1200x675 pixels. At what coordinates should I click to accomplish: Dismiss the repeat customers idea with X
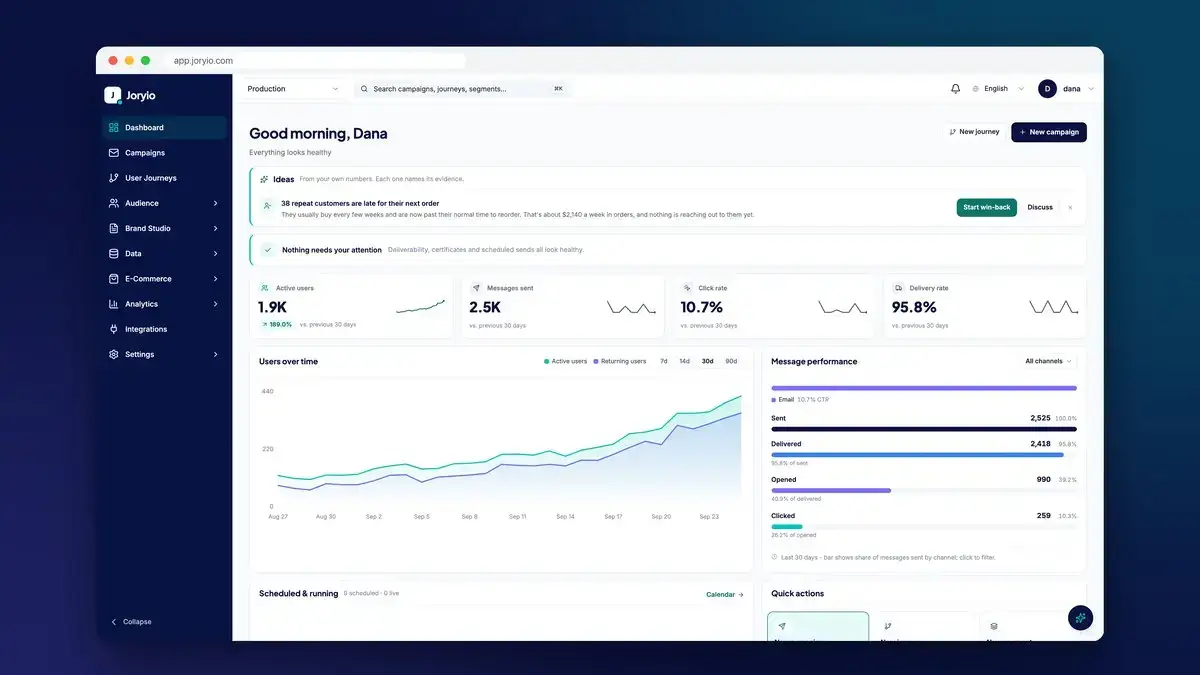[1070, 207]
